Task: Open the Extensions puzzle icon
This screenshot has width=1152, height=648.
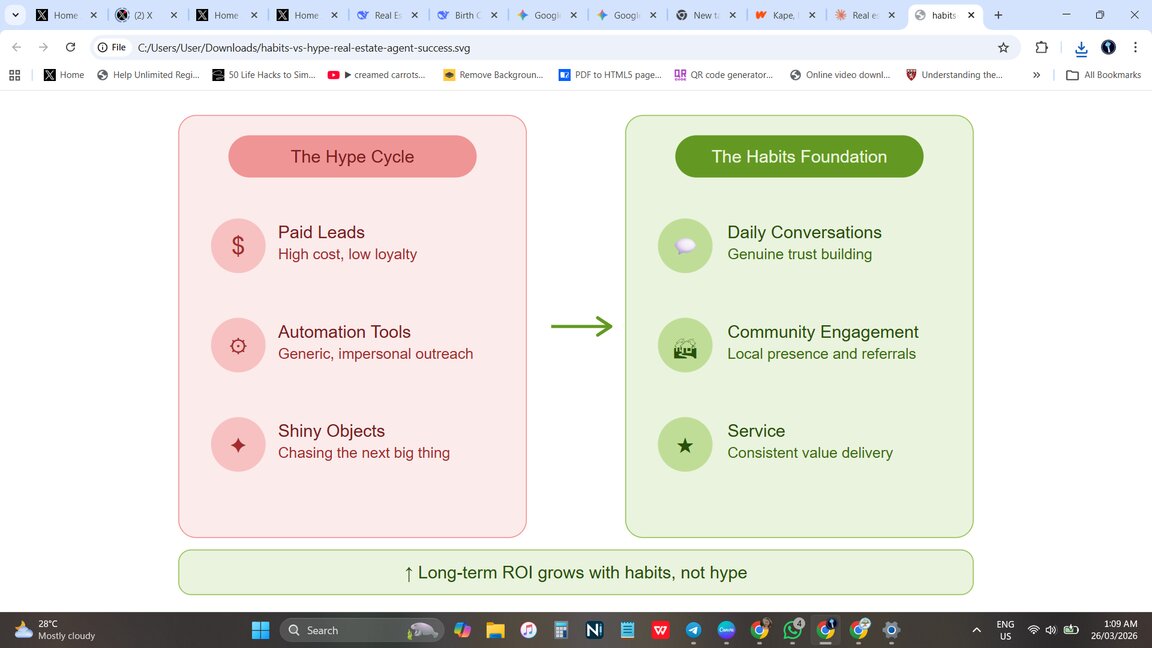Action: coord(1041,47)
